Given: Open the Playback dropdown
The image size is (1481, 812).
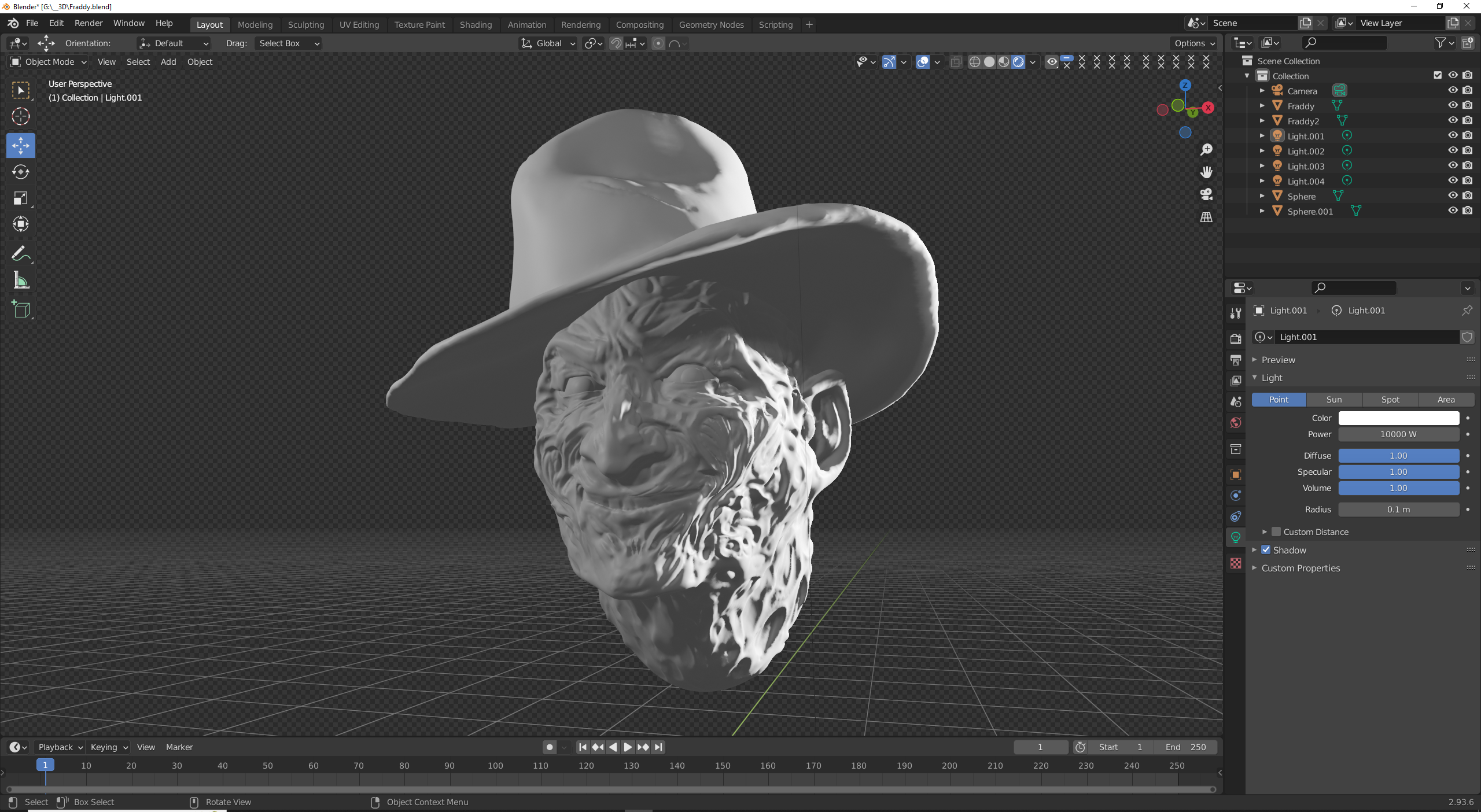Looking at the screenshot, I should (x=60, y=747).
